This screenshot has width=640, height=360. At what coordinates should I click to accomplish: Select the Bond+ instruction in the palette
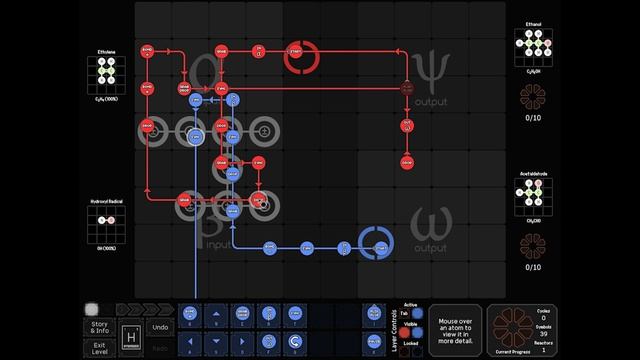pyautogui.click(x=190, y=315)
